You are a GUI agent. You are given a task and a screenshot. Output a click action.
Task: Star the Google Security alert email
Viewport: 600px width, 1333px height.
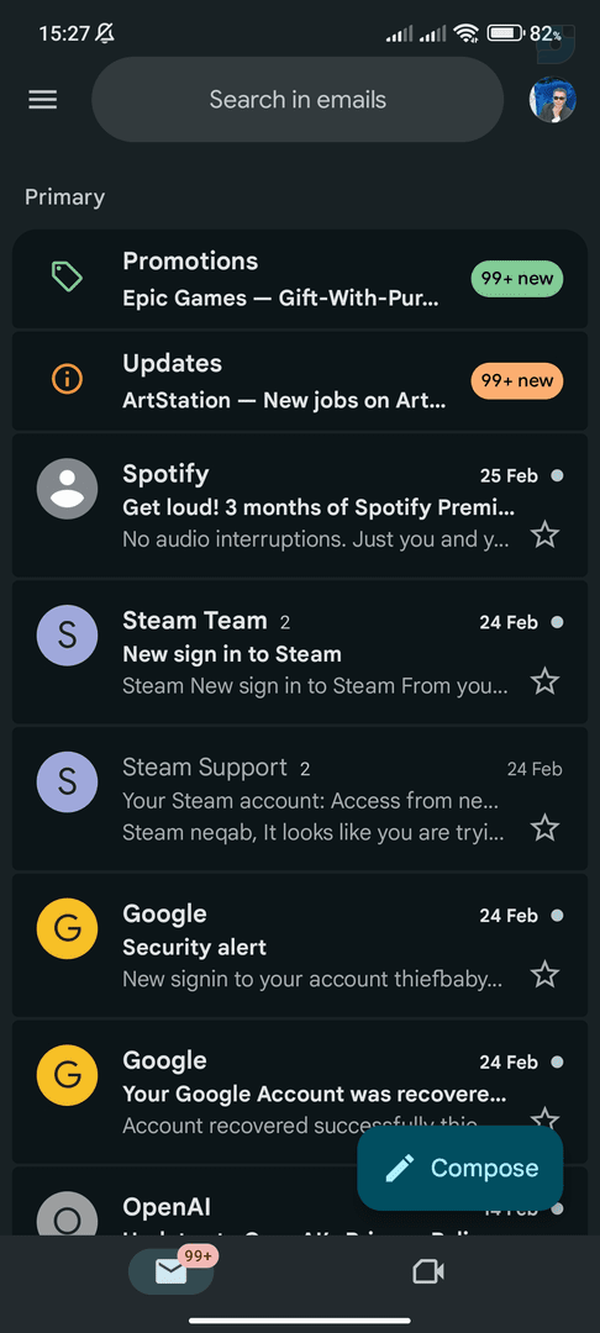tap(544, 974)
